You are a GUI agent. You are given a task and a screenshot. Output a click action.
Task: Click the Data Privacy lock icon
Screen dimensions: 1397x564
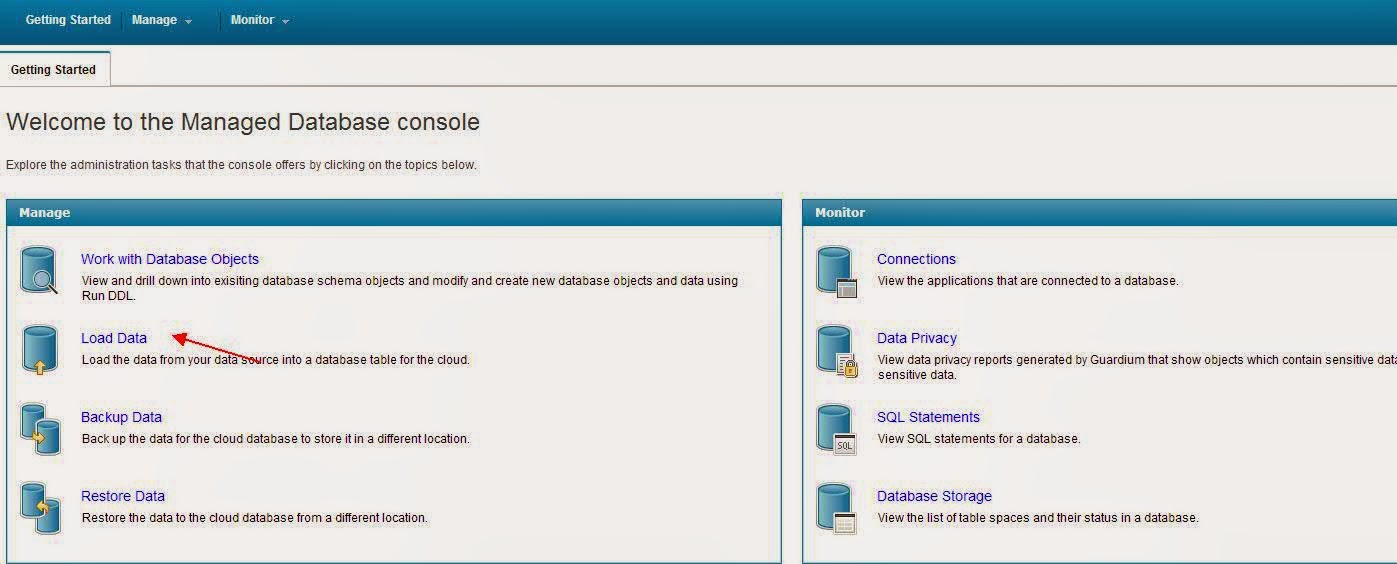point(837,351)
